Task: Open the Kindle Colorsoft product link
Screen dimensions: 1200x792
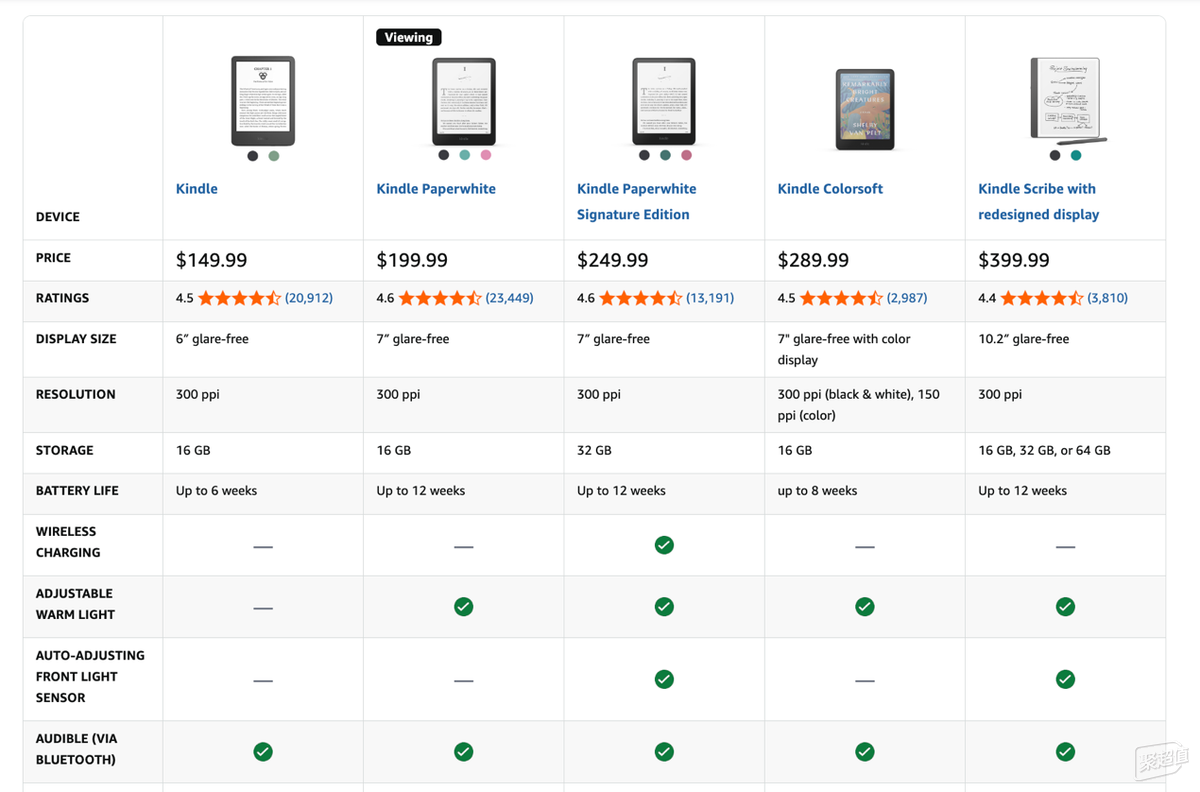Action: 830,188
